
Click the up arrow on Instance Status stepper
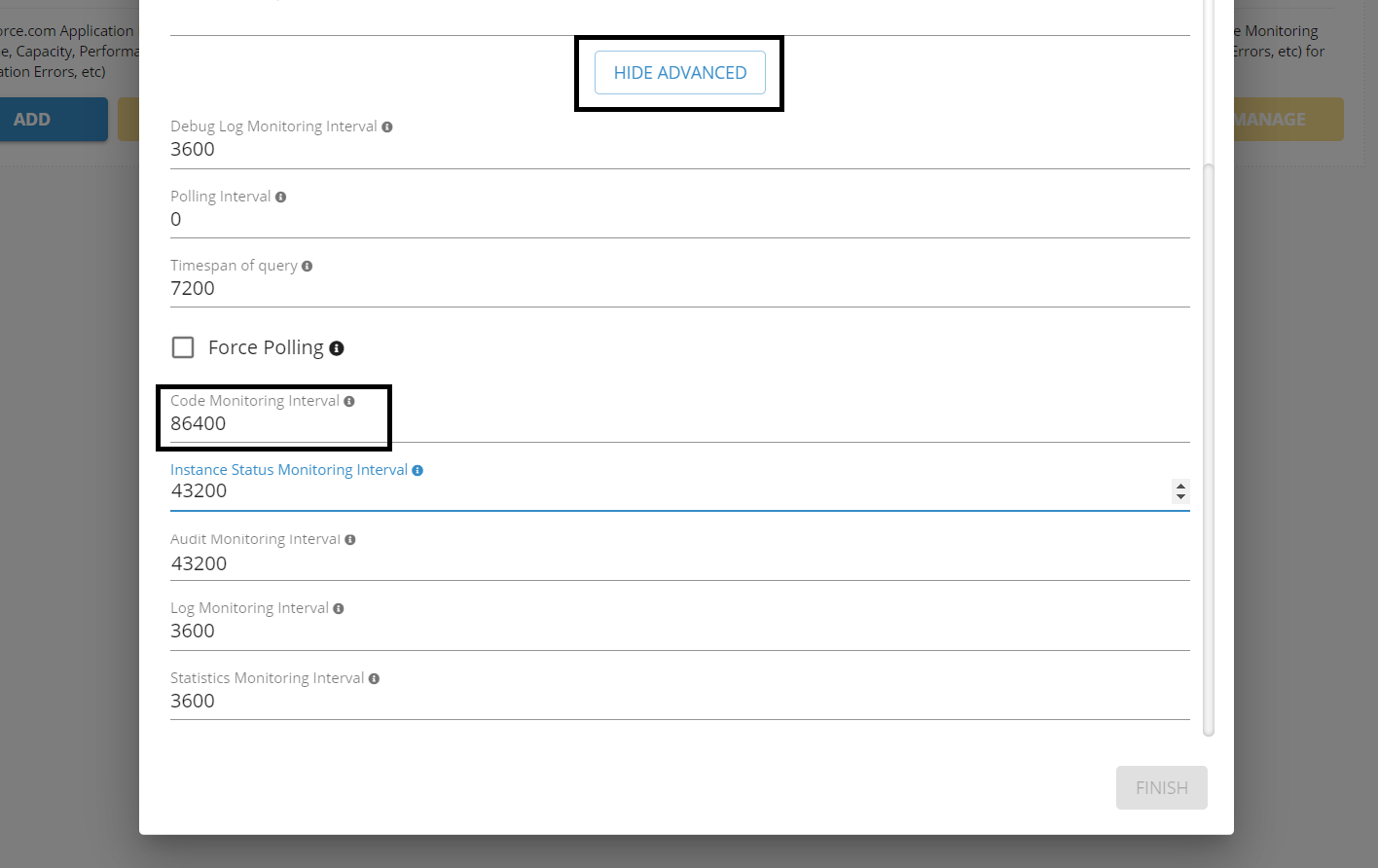1180,487
